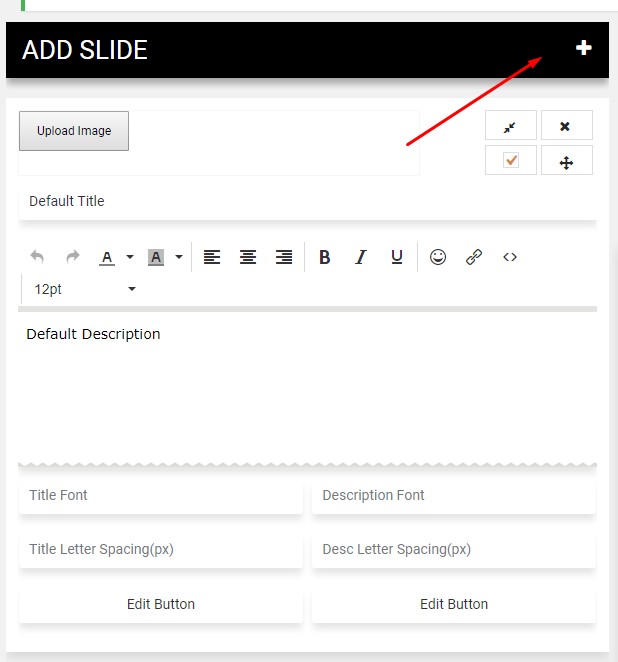Align text center

pyautogui.click(x=248, y=257)
